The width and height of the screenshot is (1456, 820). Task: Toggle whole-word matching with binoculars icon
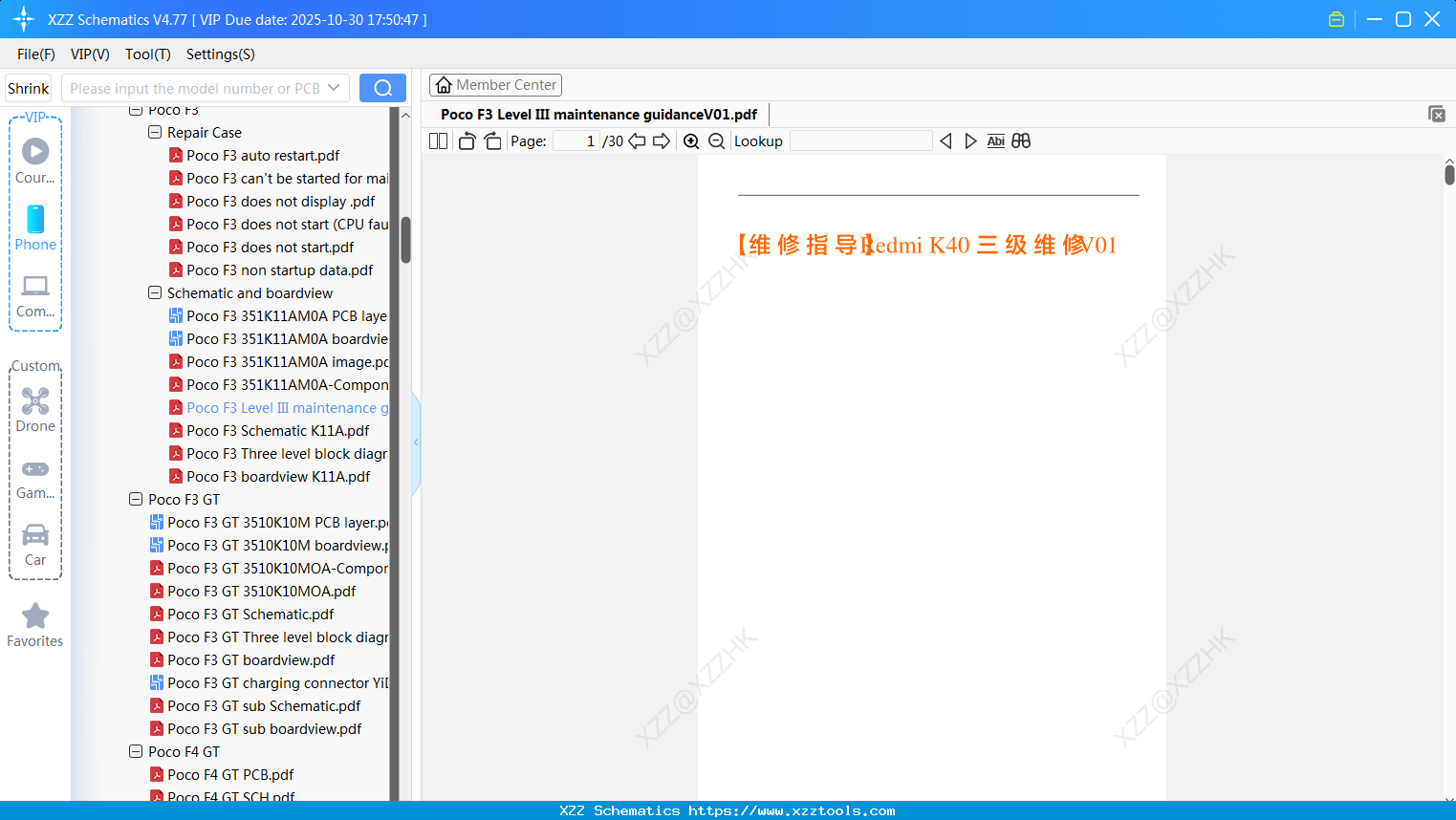click(1020, 140)
